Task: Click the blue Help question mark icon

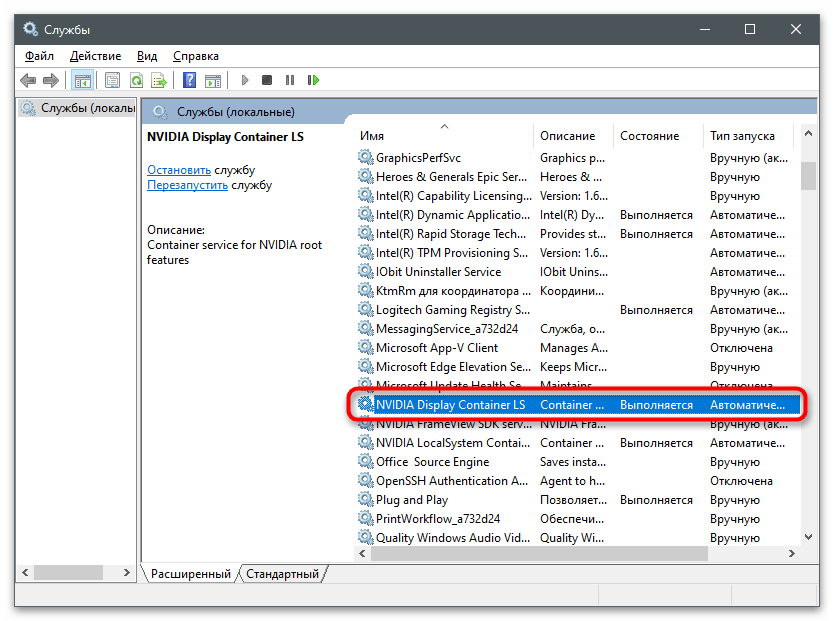Action: pos(189,80)
